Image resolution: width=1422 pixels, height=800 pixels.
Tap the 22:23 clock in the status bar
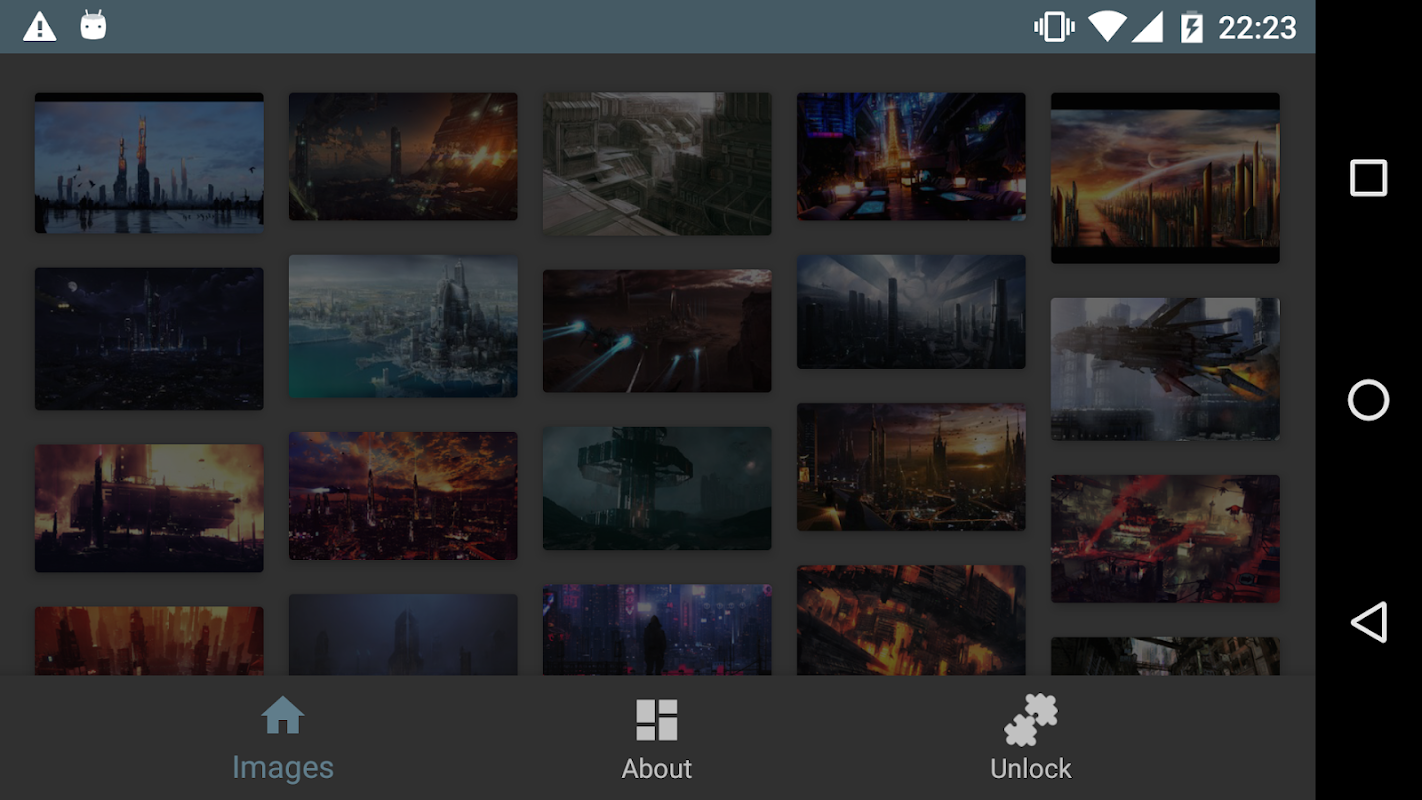pos(1257,27)
